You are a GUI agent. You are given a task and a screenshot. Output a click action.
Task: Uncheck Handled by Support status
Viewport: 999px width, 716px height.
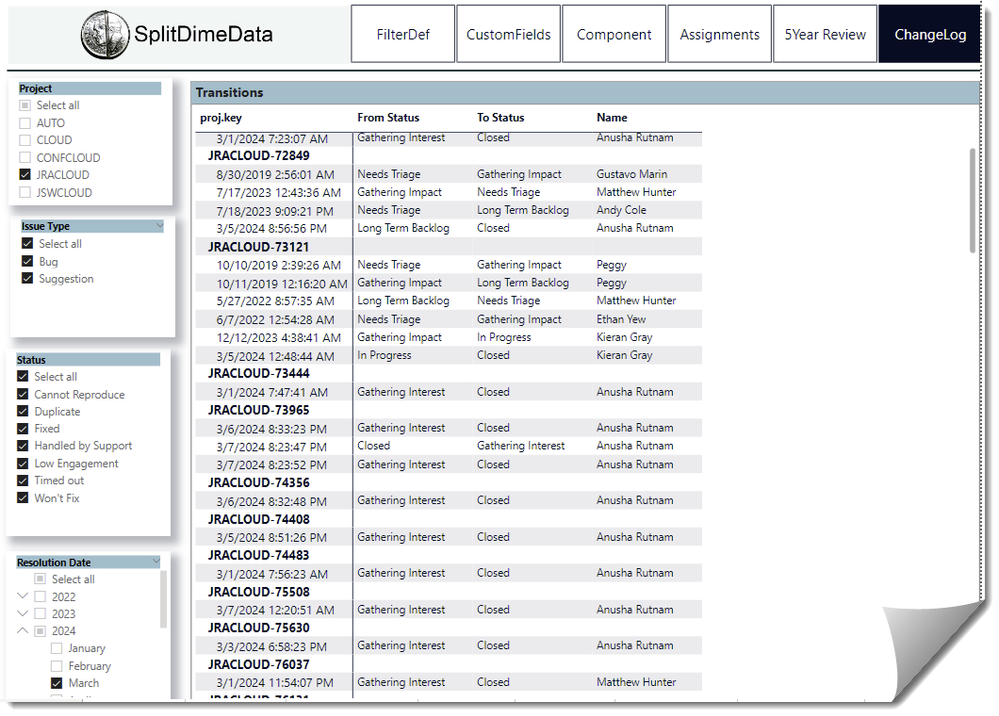click(23, 446)
